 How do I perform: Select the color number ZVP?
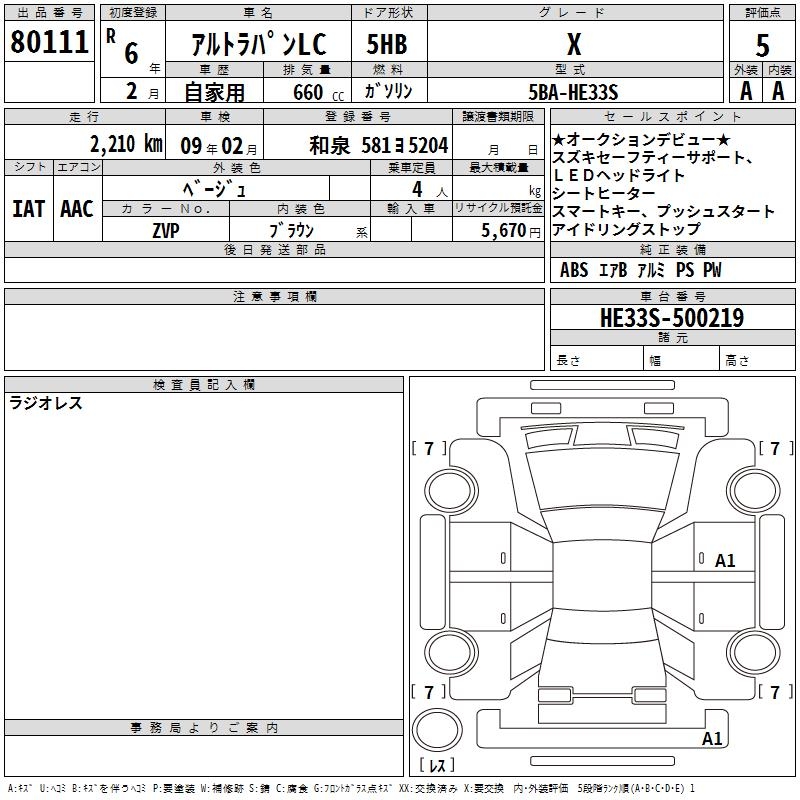(x=166, y=229)
